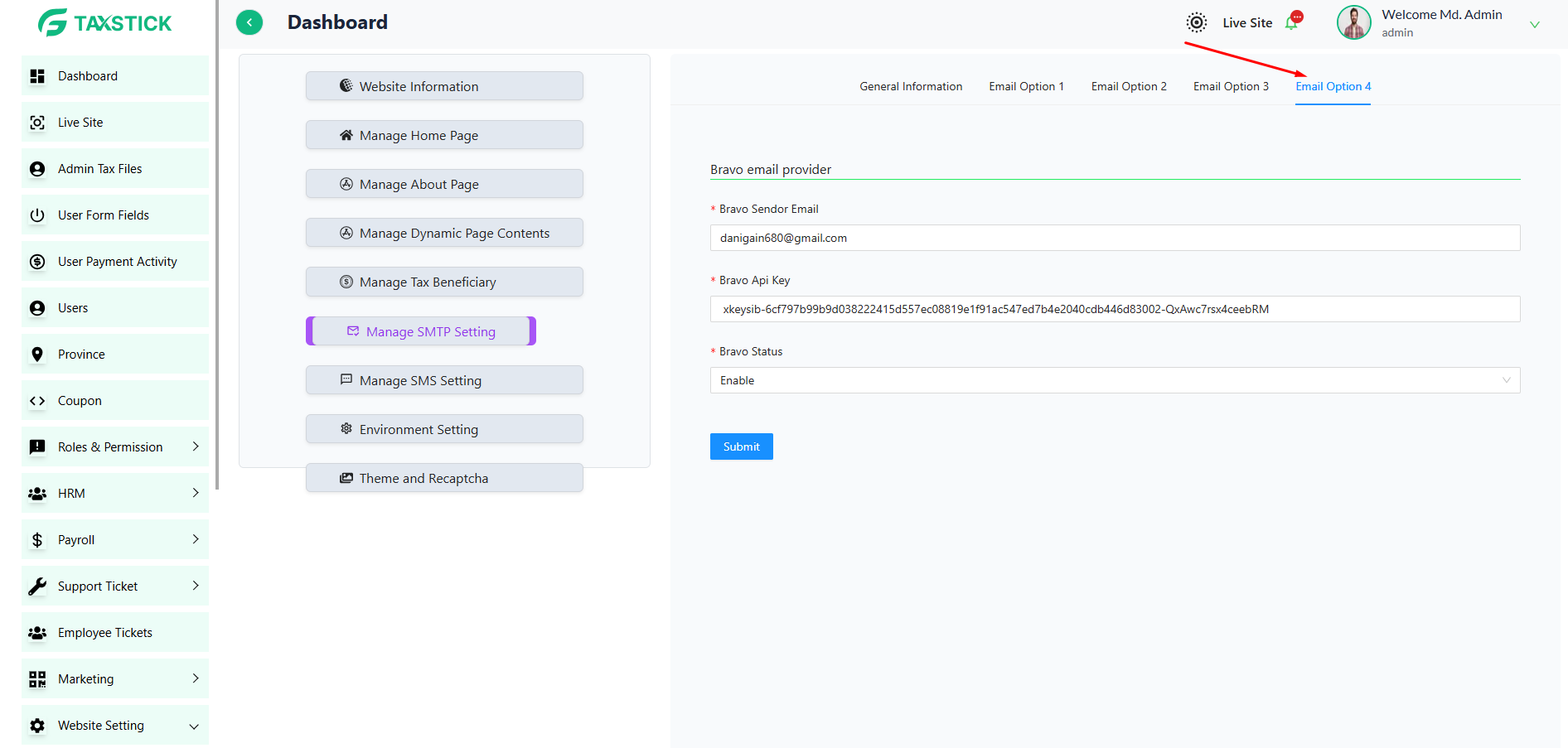1568x748 pixels.
Task: Click the Coupon code-brackets icon
Action: pyautogui.click(x=37, y=401)
